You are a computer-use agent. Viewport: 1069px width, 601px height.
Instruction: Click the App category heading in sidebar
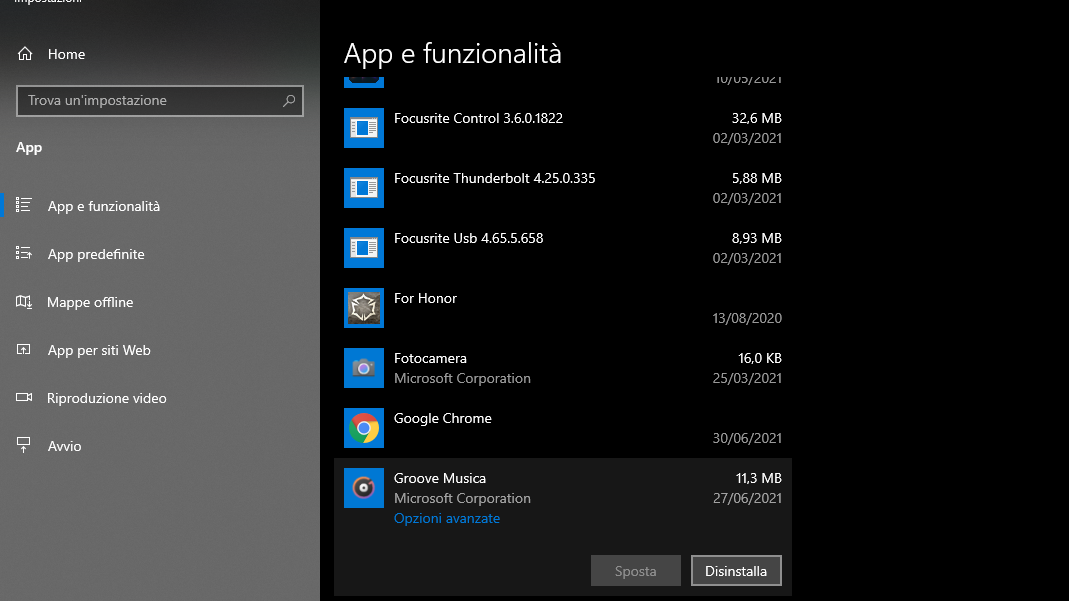pyautogui.click(x=29, y=148)
